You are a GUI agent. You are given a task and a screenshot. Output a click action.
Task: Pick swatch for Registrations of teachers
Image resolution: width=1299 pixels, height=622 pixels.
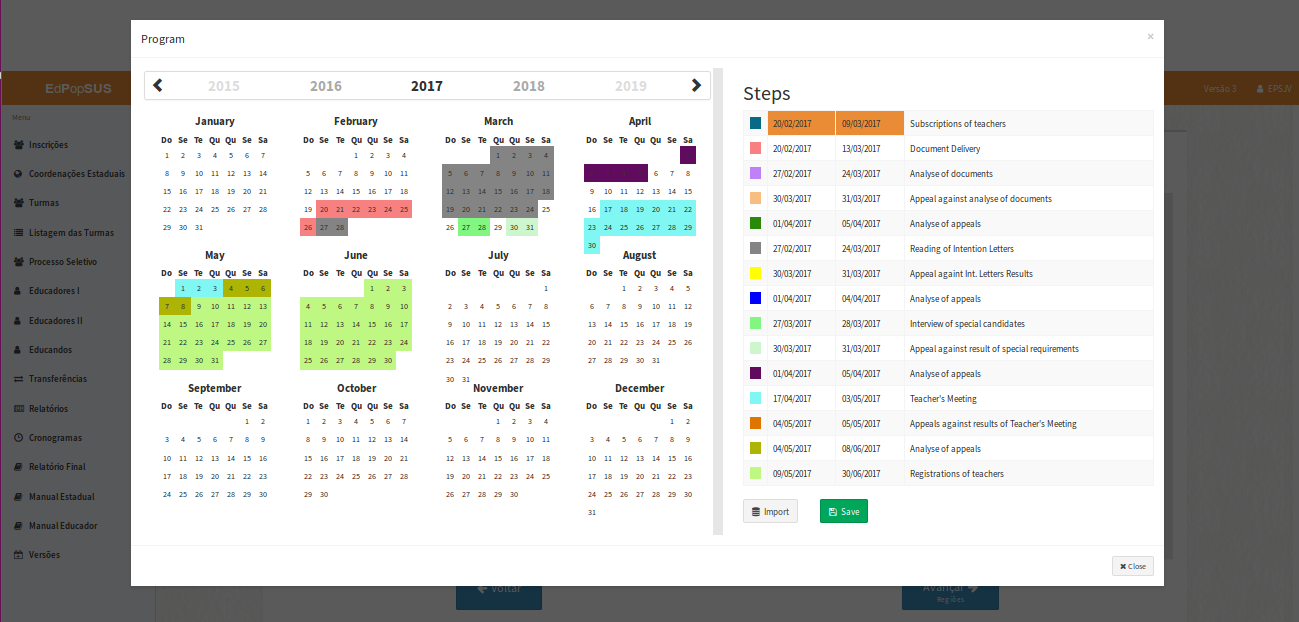pyautogui.click(x=756, y=474)
